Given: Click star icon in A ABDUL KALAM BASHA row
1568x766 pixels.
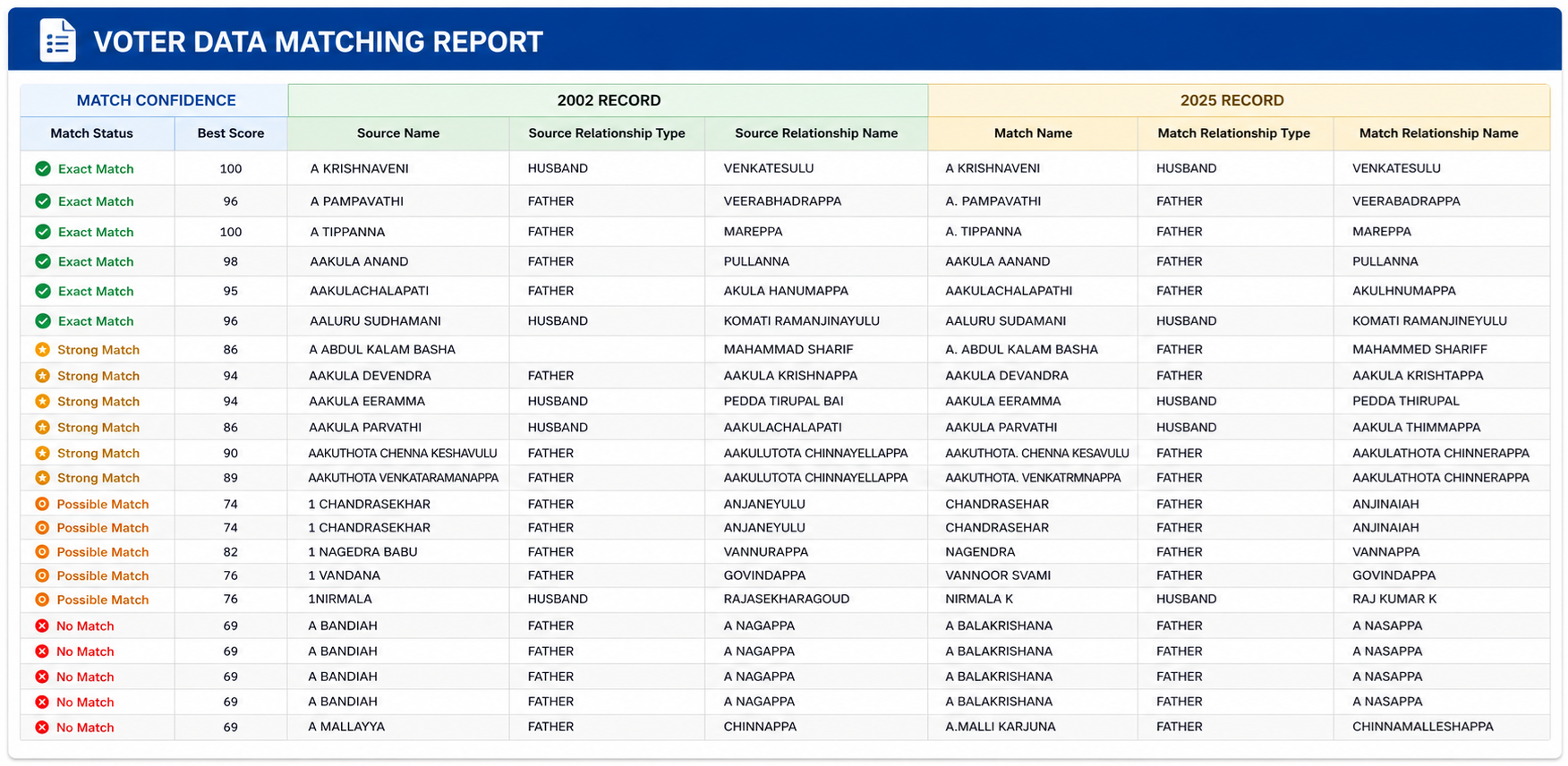Looking at the screenshot, I should tap(42, 350).
